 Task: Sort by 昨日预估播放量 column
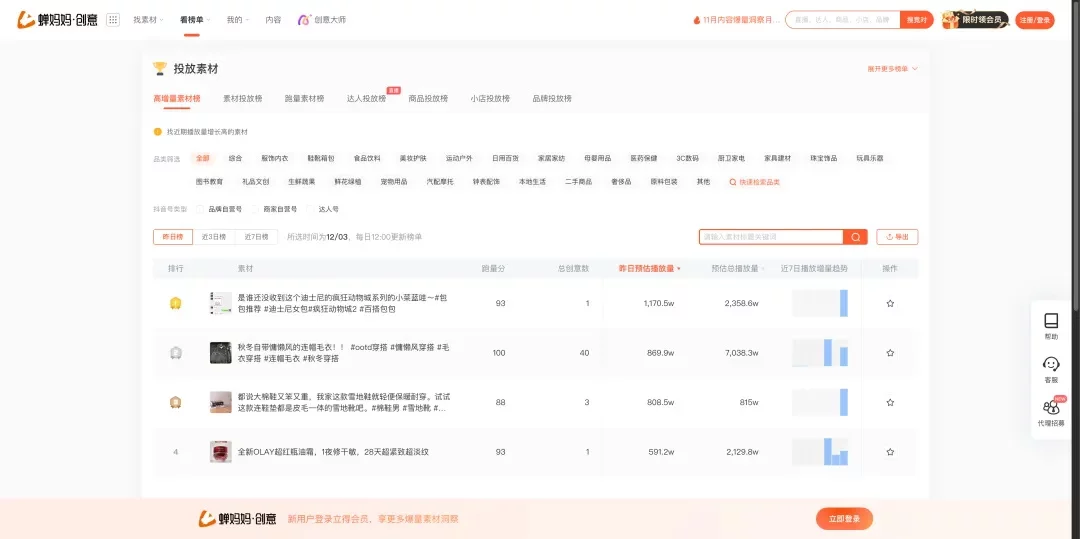tap(650, 268)
